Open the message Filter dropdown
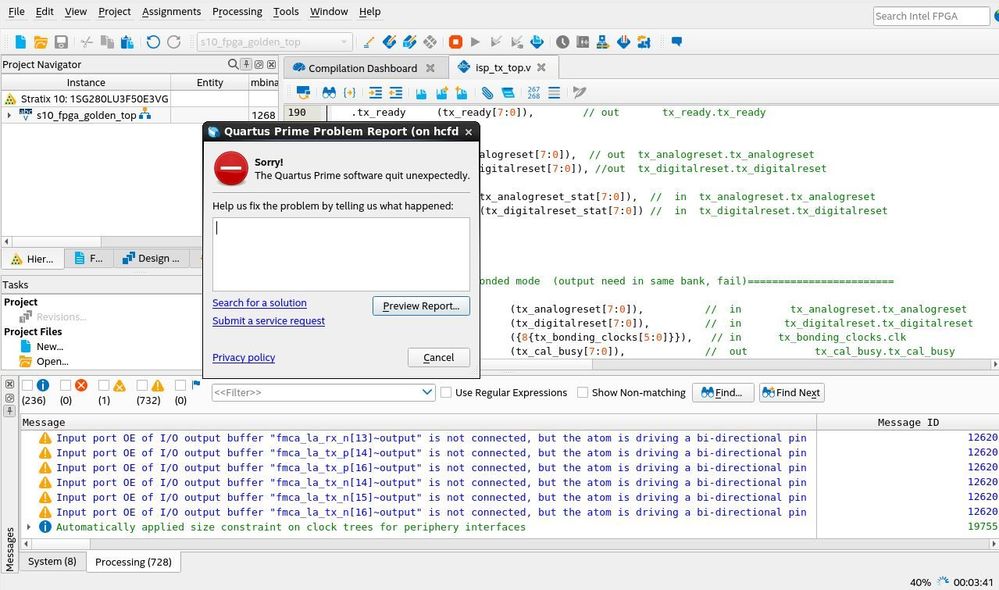The image size is (999, 590). pos(426,393)
